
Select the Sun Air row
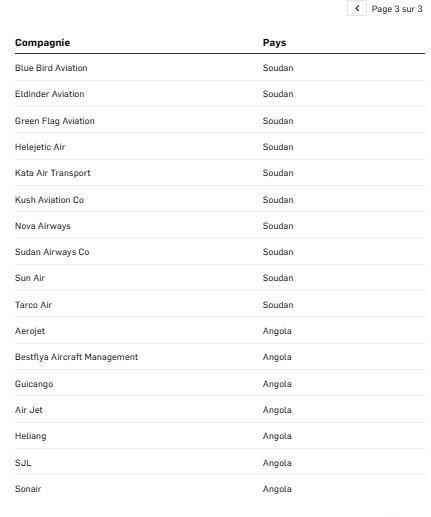tap(220, 278)
